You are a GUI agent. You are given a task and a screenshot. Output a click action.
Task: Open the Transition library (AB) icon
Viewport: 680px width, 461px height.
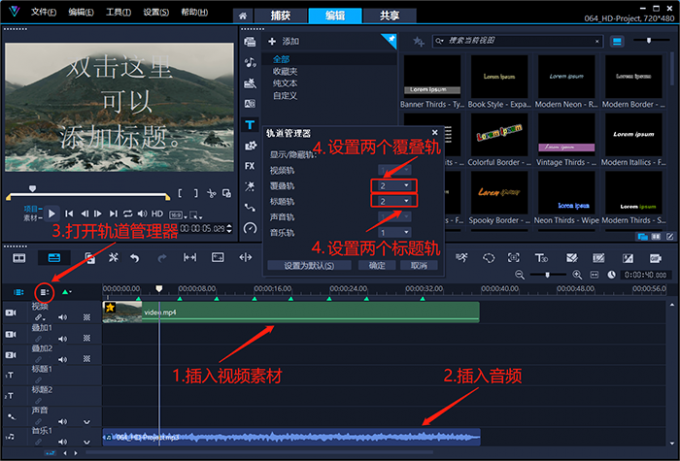(250, 104)
